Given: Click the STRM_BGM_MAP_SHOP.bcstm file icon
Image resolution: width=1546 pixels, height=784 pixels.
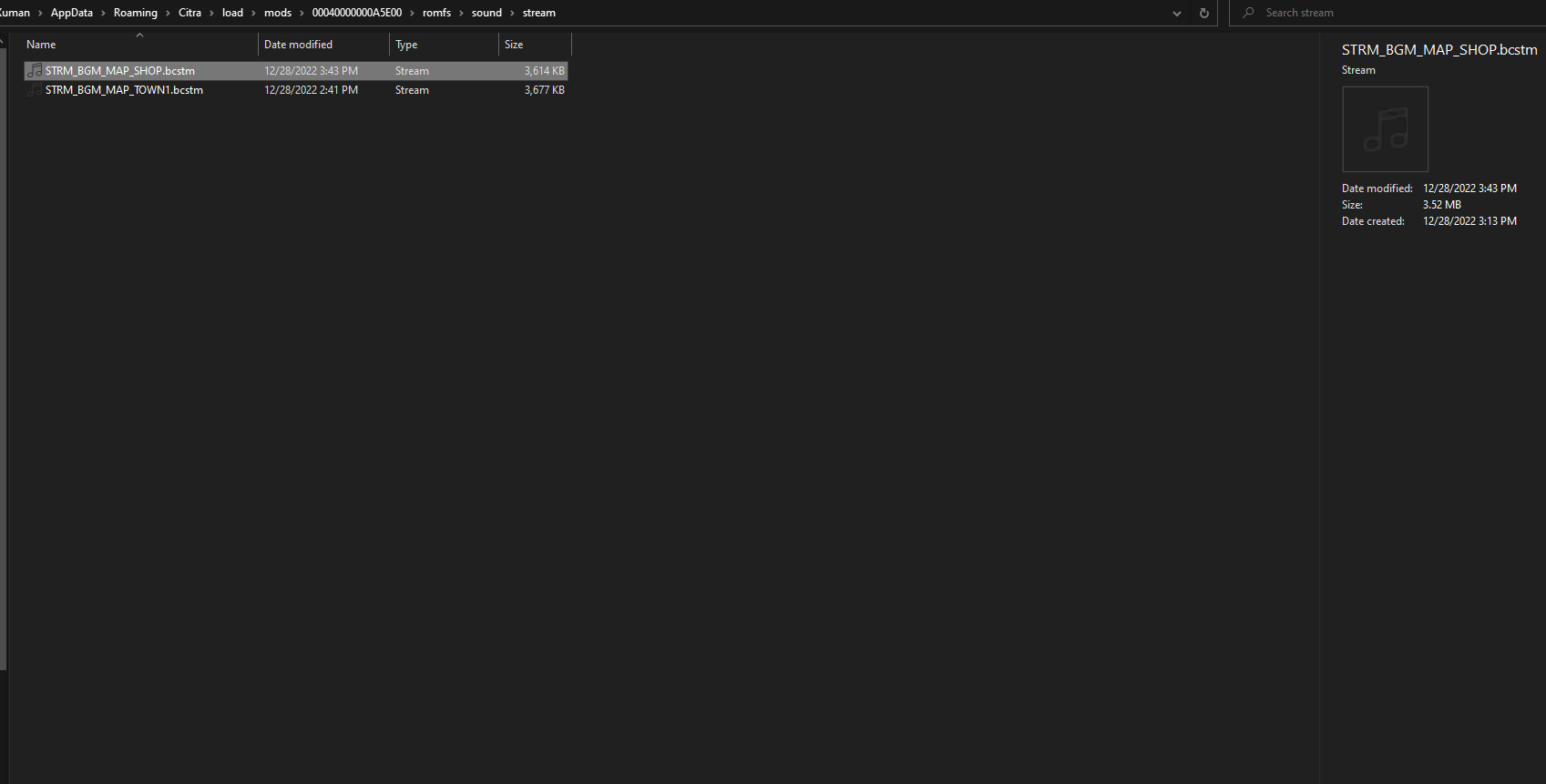Looking at the screenshot, I should click(35, 70).
